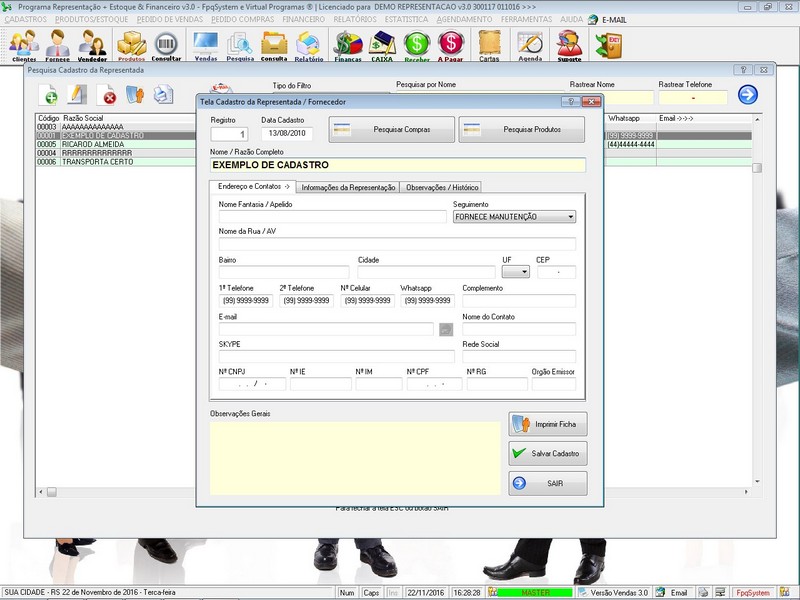
Task: Click the Observações Gerais text area
Action: pos(355,458)
